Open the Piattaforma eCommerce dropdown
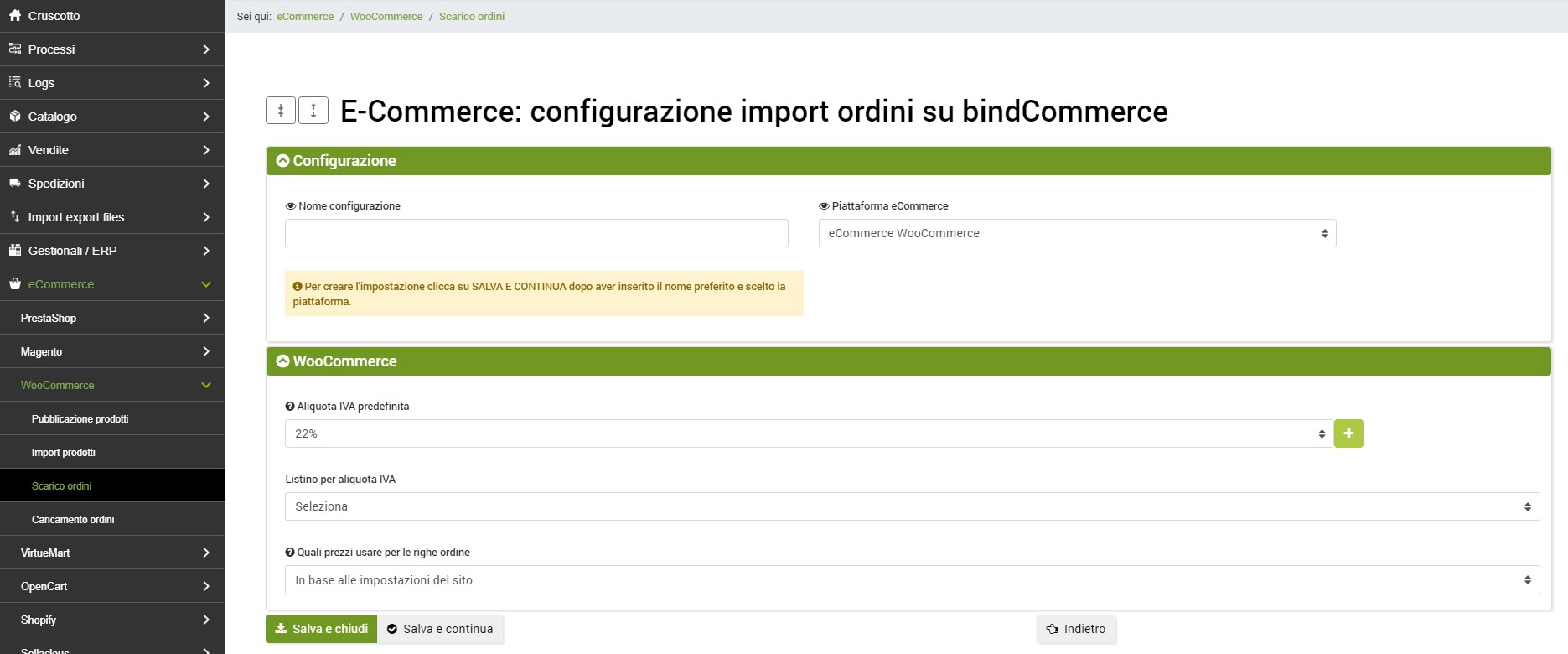This screenshot has height=654, width=1568. pos(1076,233)
